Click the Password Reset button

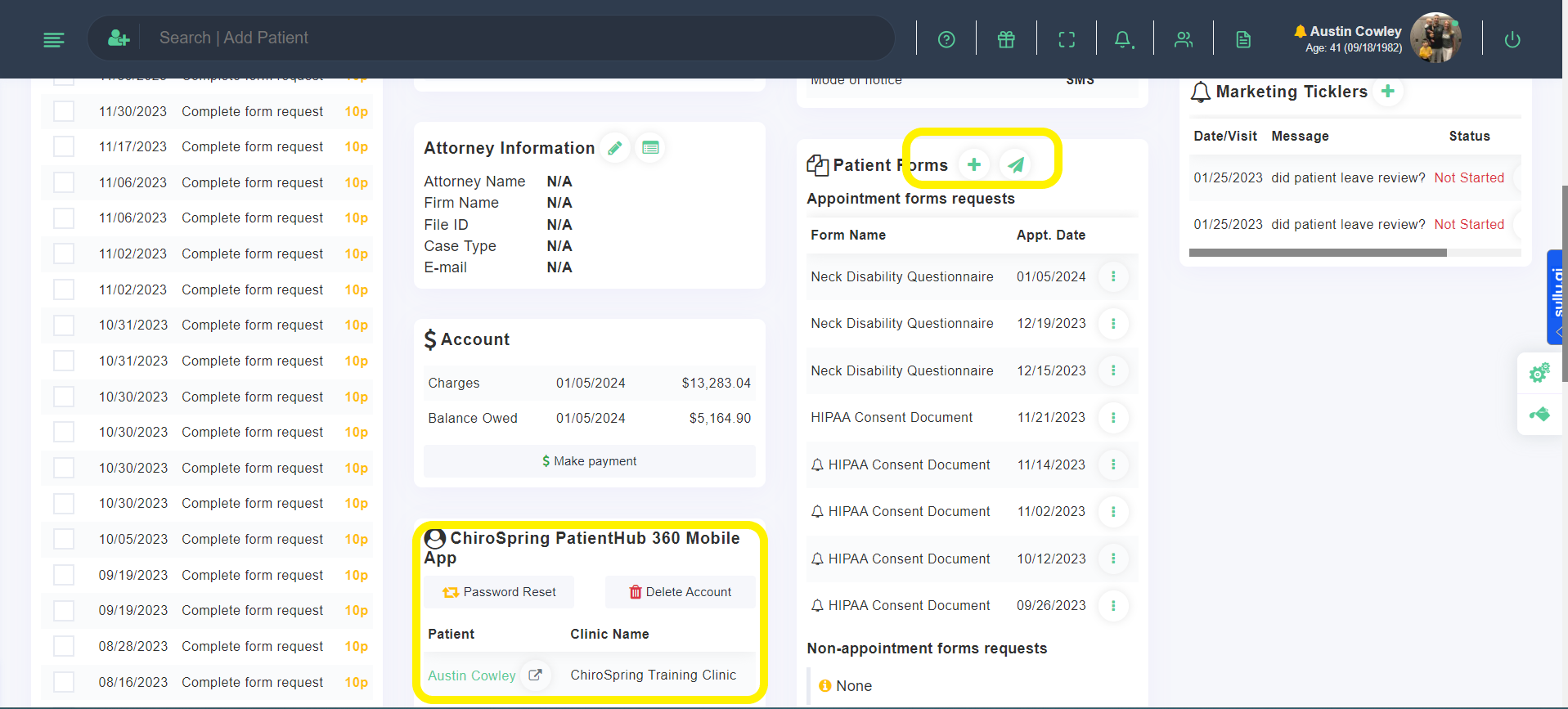point(499,592)
